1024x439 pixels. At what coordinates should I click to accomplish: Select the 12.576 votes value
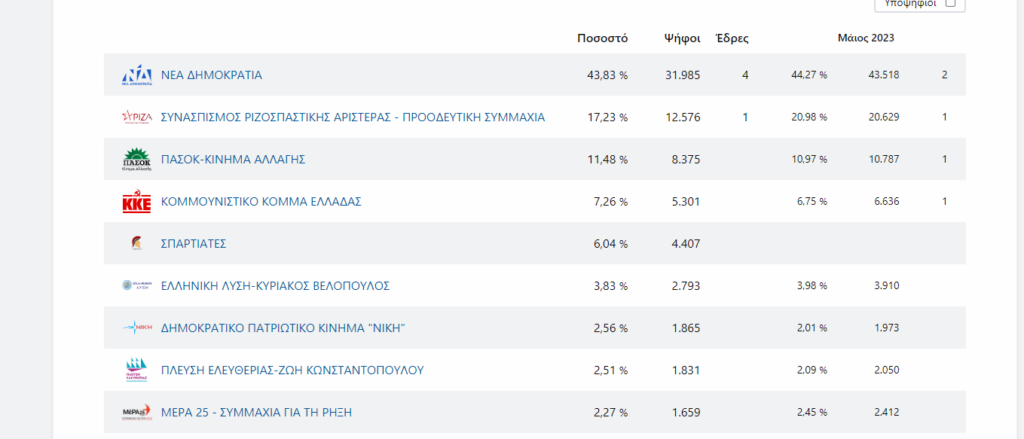(x=682, y=118)
